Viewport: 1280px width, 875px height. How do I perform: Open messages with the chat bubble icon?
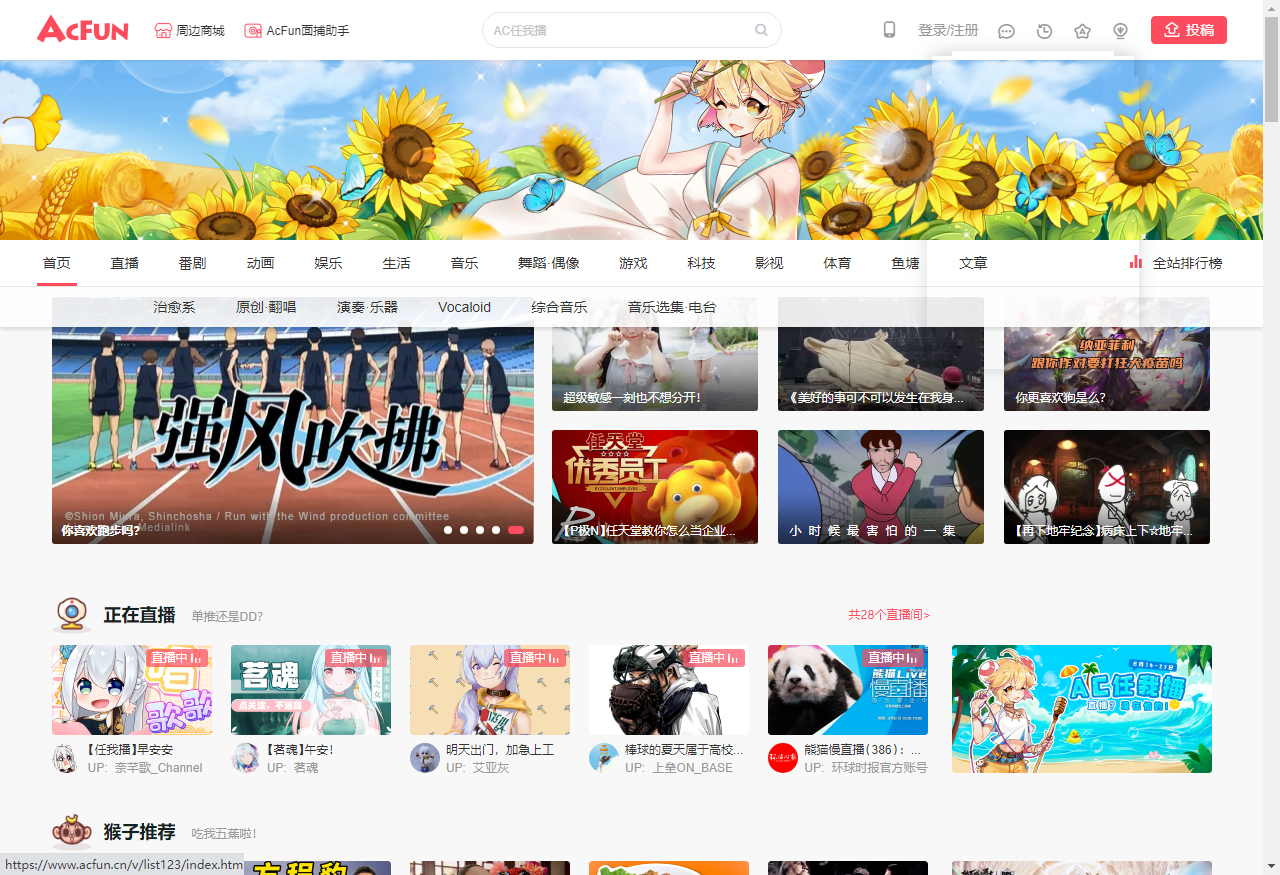point(1006,31)
